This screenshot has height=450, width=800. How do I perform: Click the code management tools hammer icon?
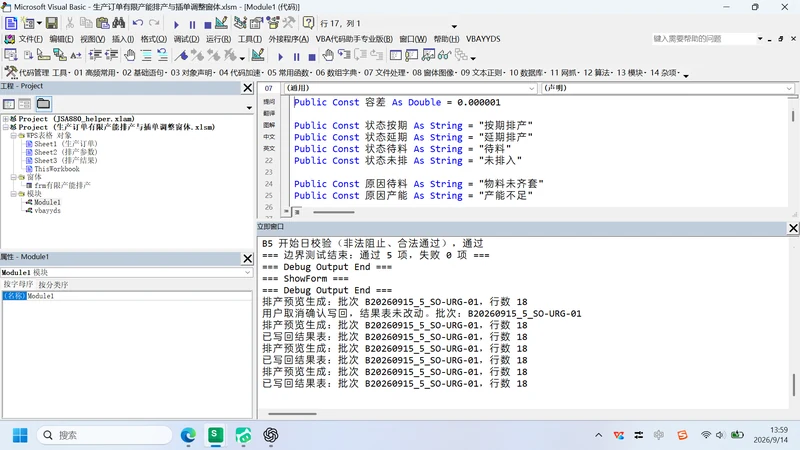pos(11,72)
